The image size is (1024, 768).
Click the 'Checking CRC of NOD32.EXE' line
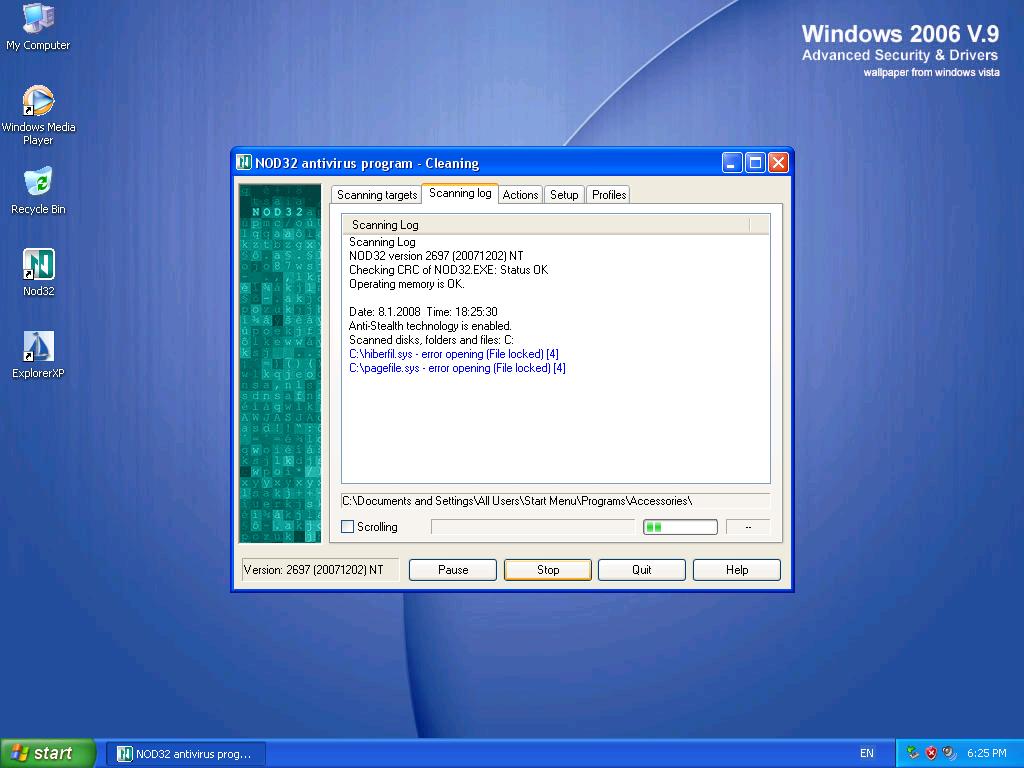(x=449, y=270)
